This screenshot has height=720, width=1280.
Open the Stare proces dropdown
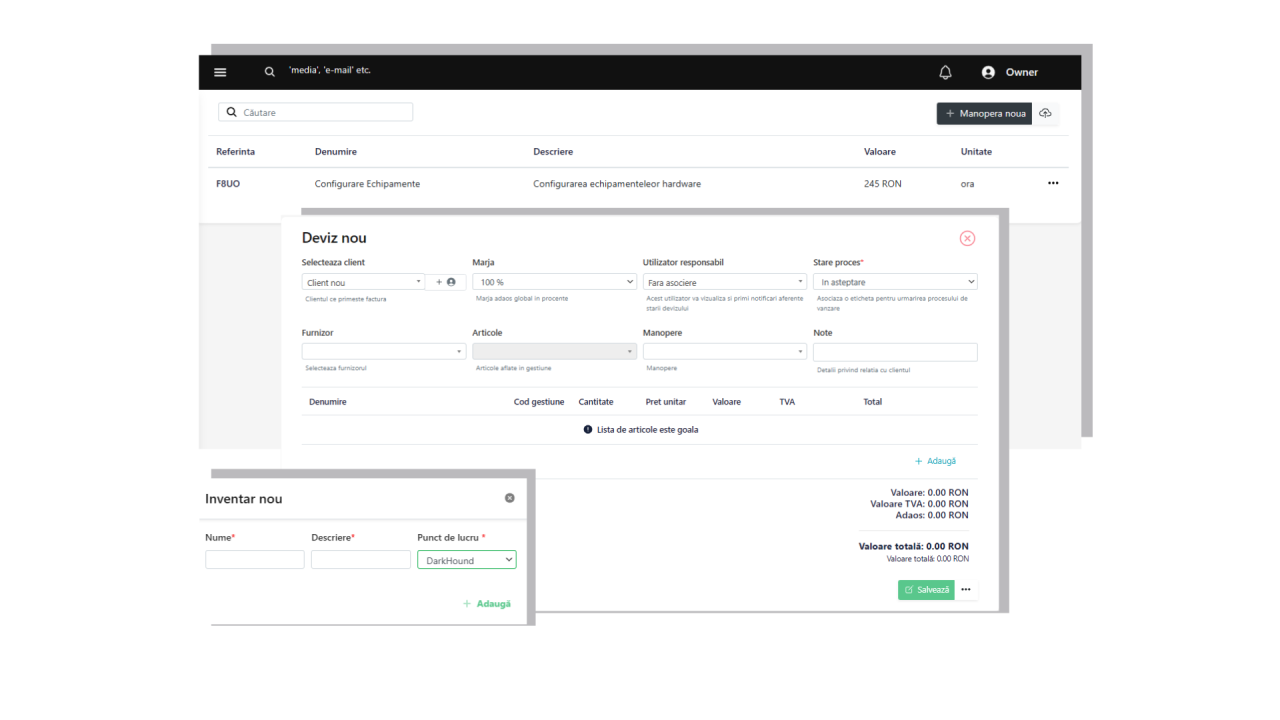pyautogui.click(x=894, y=282)
